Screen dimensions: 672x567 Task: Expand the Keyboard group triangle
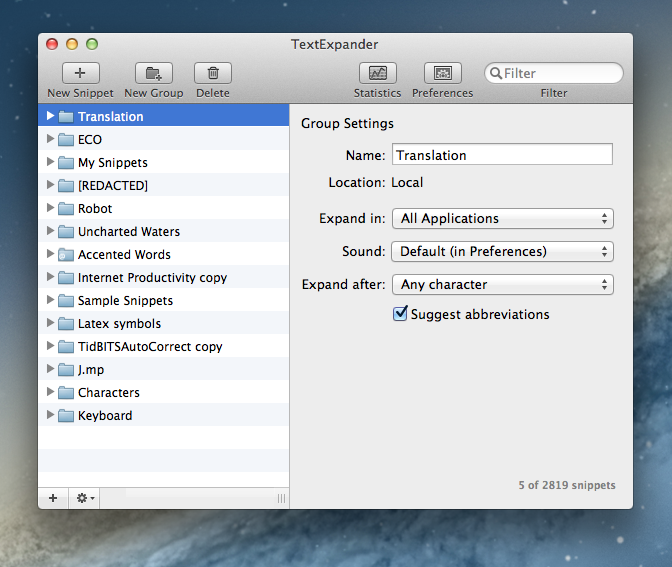tap(50, 414)
